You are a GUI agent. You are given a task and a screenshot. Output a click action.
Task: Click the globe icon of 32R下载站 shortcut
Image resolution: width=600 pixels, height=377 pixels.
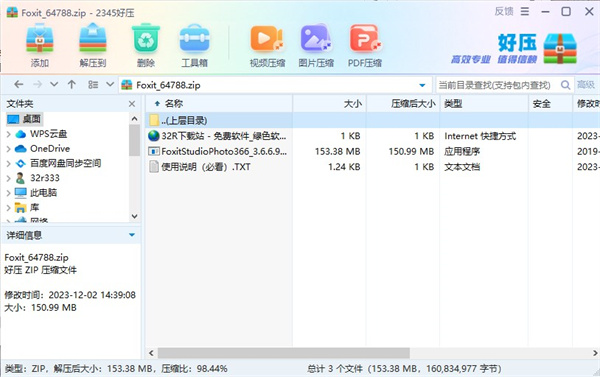(154, 136)
